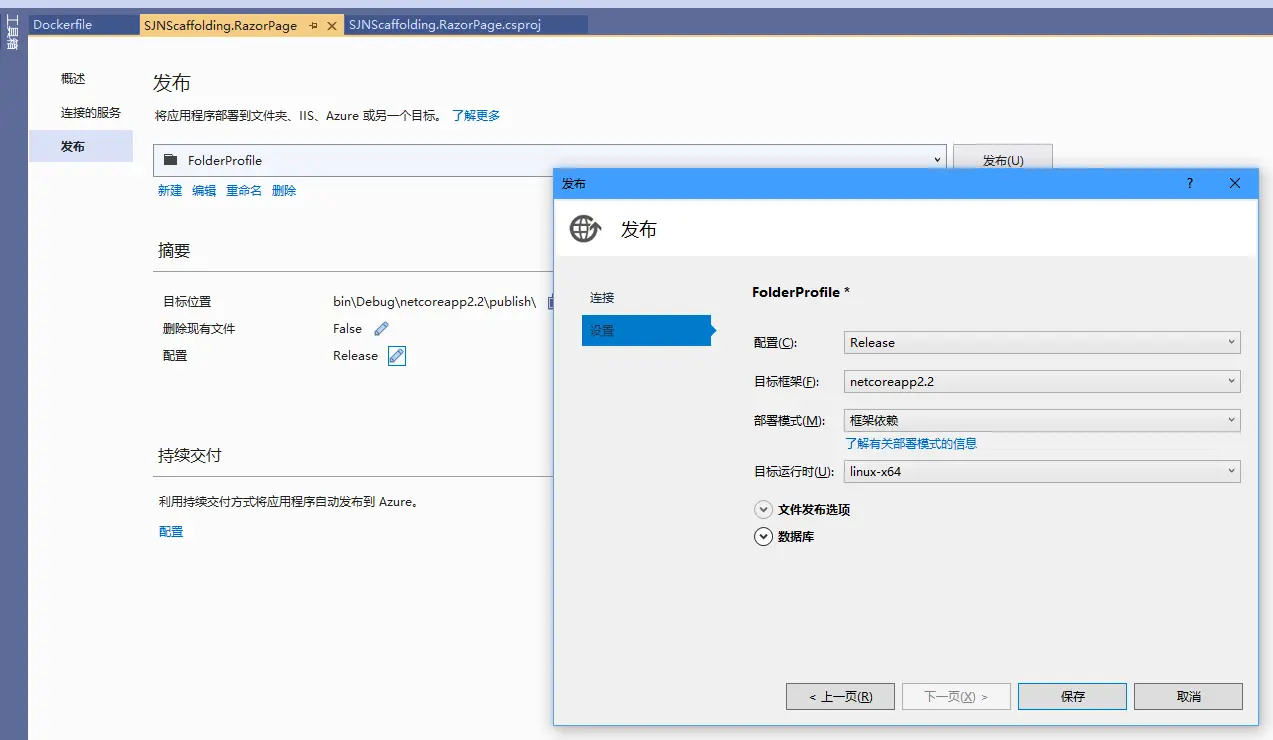Go back with the 上一页(R) button
The height and width of the screenshot is (740, 1273).
click(840, 696)
